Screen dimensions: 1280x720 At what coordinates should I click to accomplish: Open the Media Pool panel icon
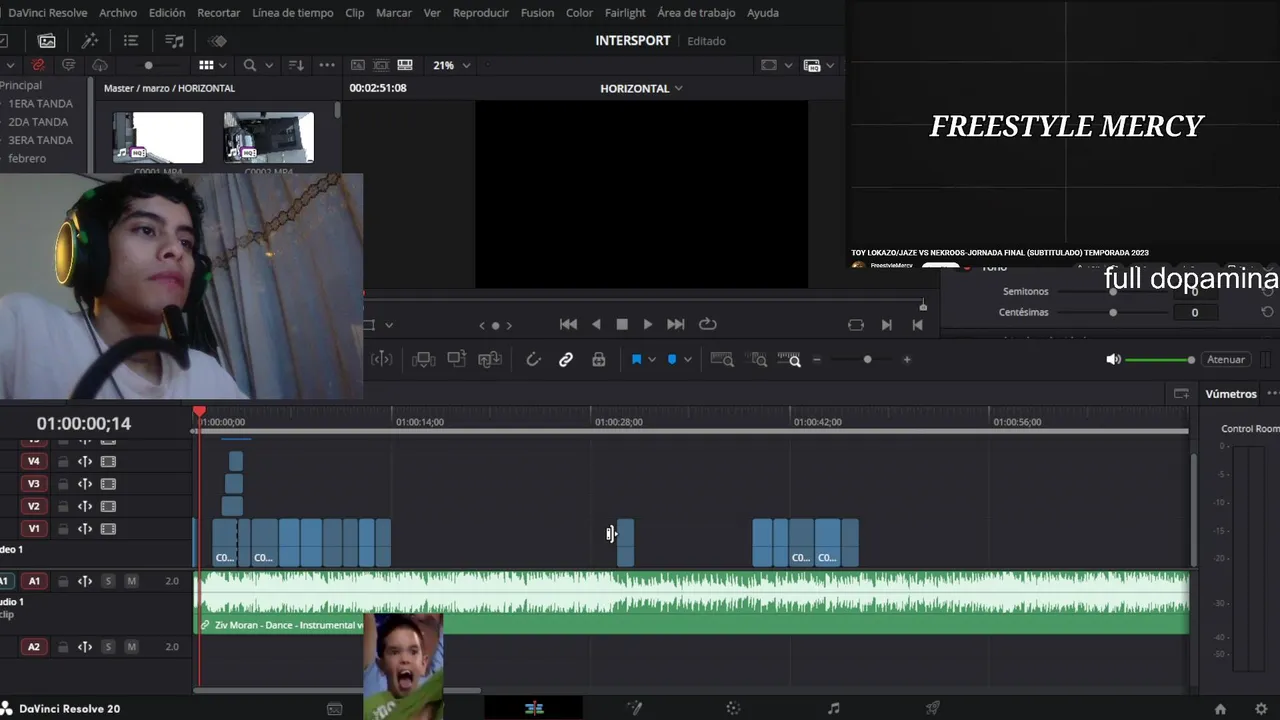pyautogui.click(x=47, y=41)
